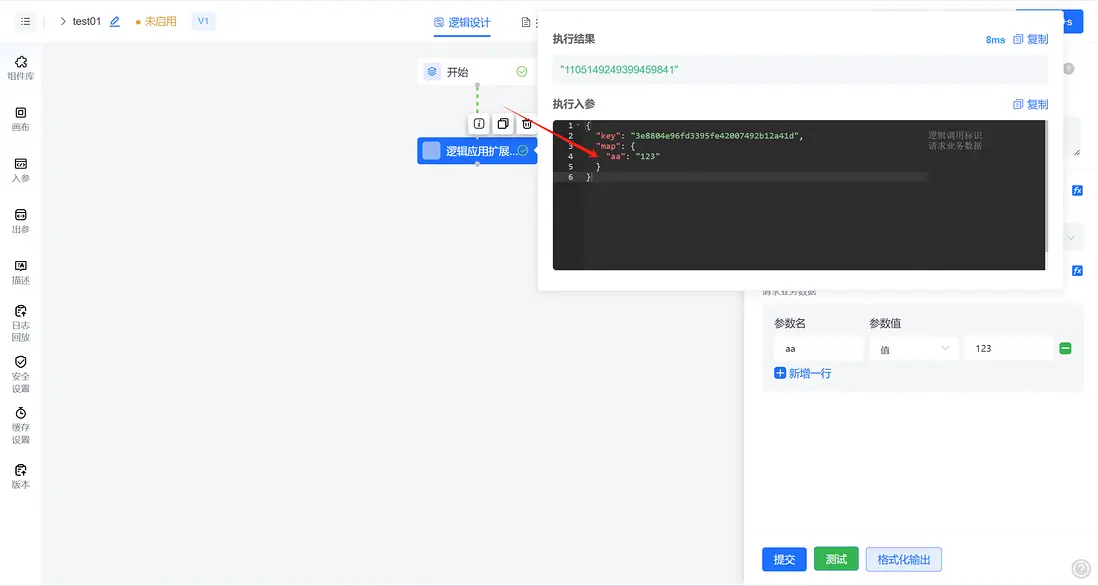Click the 参数名 column header

pyautogui.click(x=790, y=323)
